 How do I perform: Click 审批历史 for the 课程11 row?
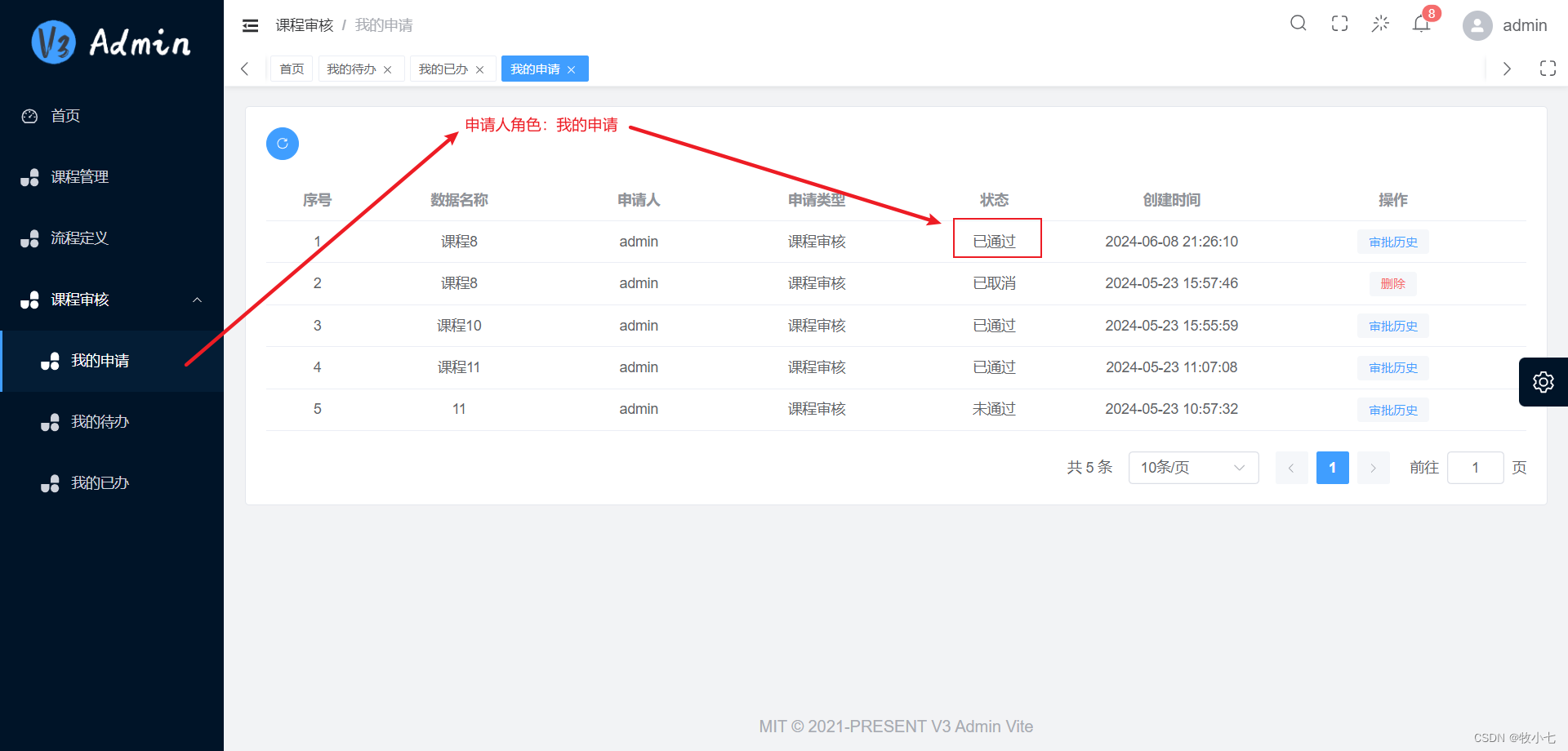(1393, 368)
